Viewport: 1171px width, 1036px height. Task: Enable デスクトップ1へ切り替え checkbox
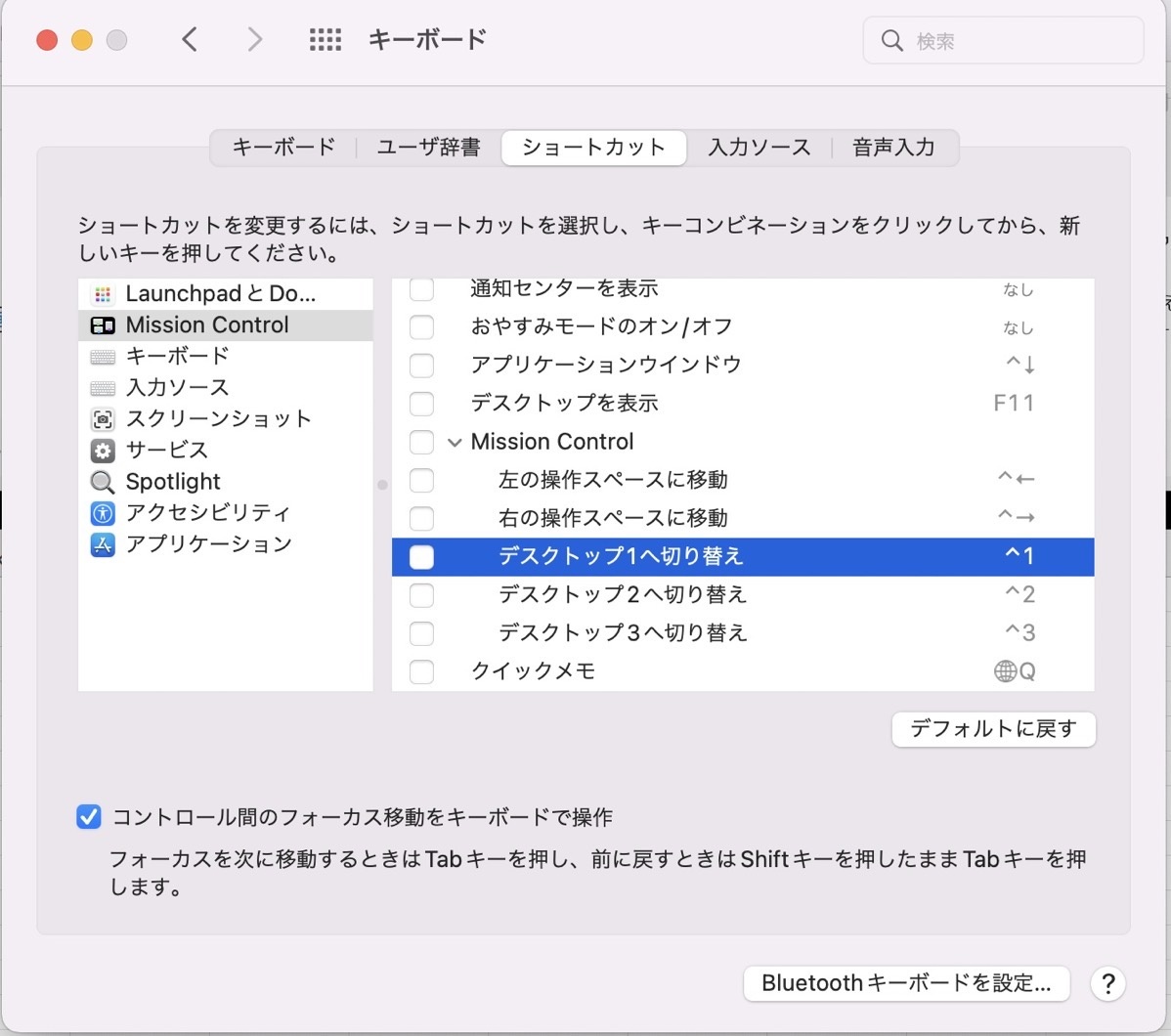pyautogui.click(x=421, y=557)
